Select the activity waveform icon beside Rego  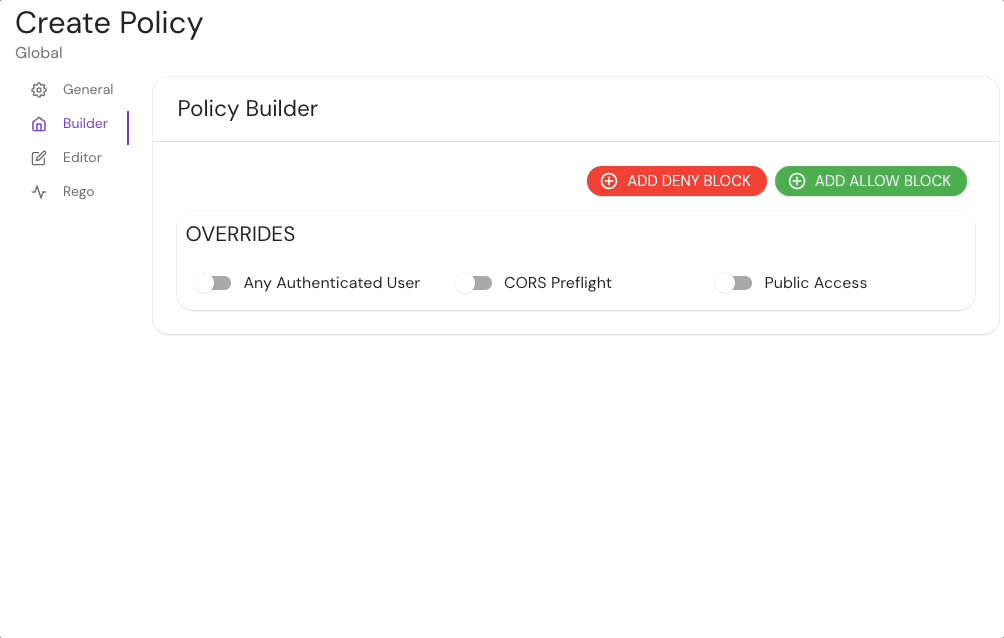(x=39, y=191)
